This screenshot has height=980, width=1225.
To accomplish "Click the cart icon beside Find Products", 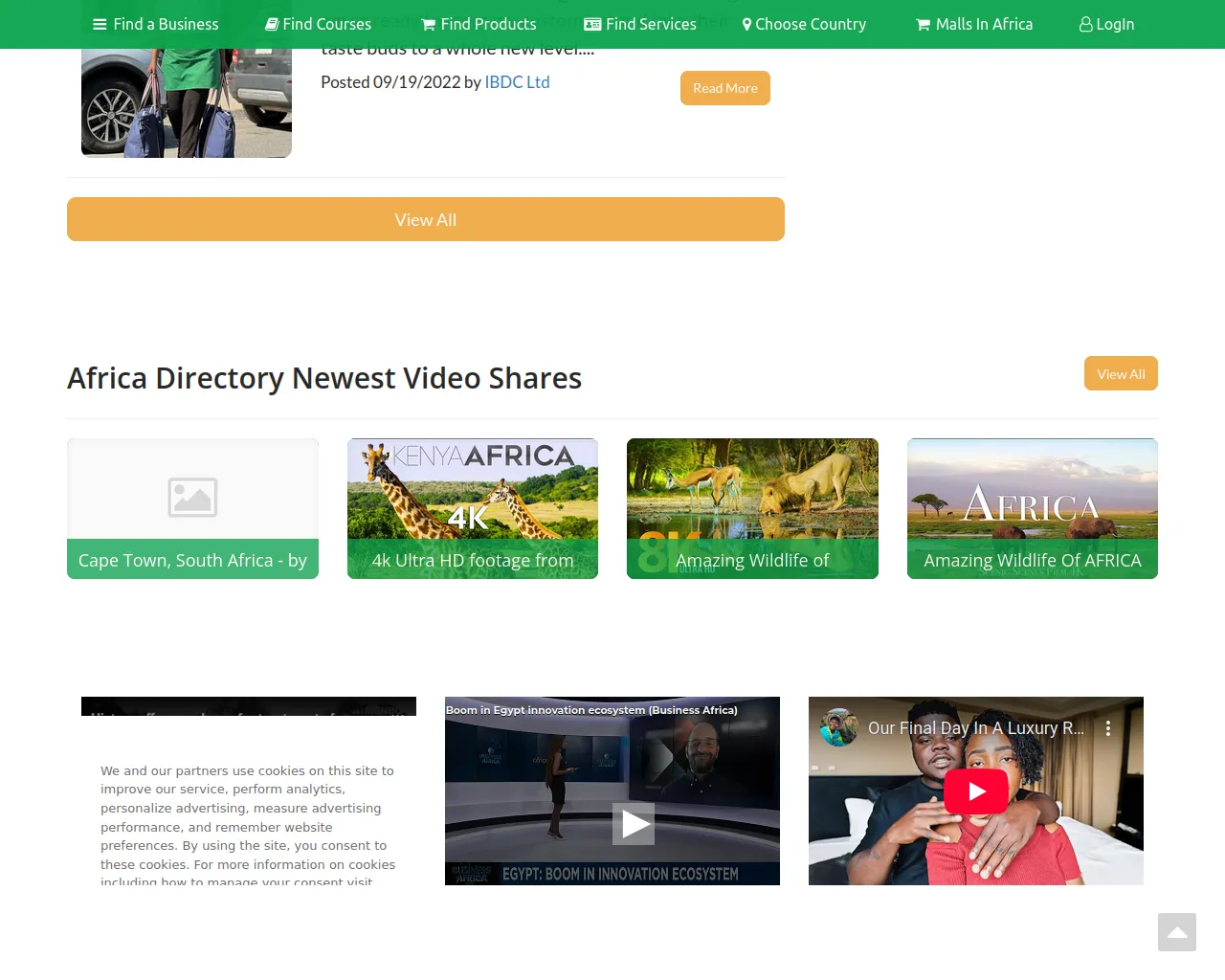I will point(429,25).
